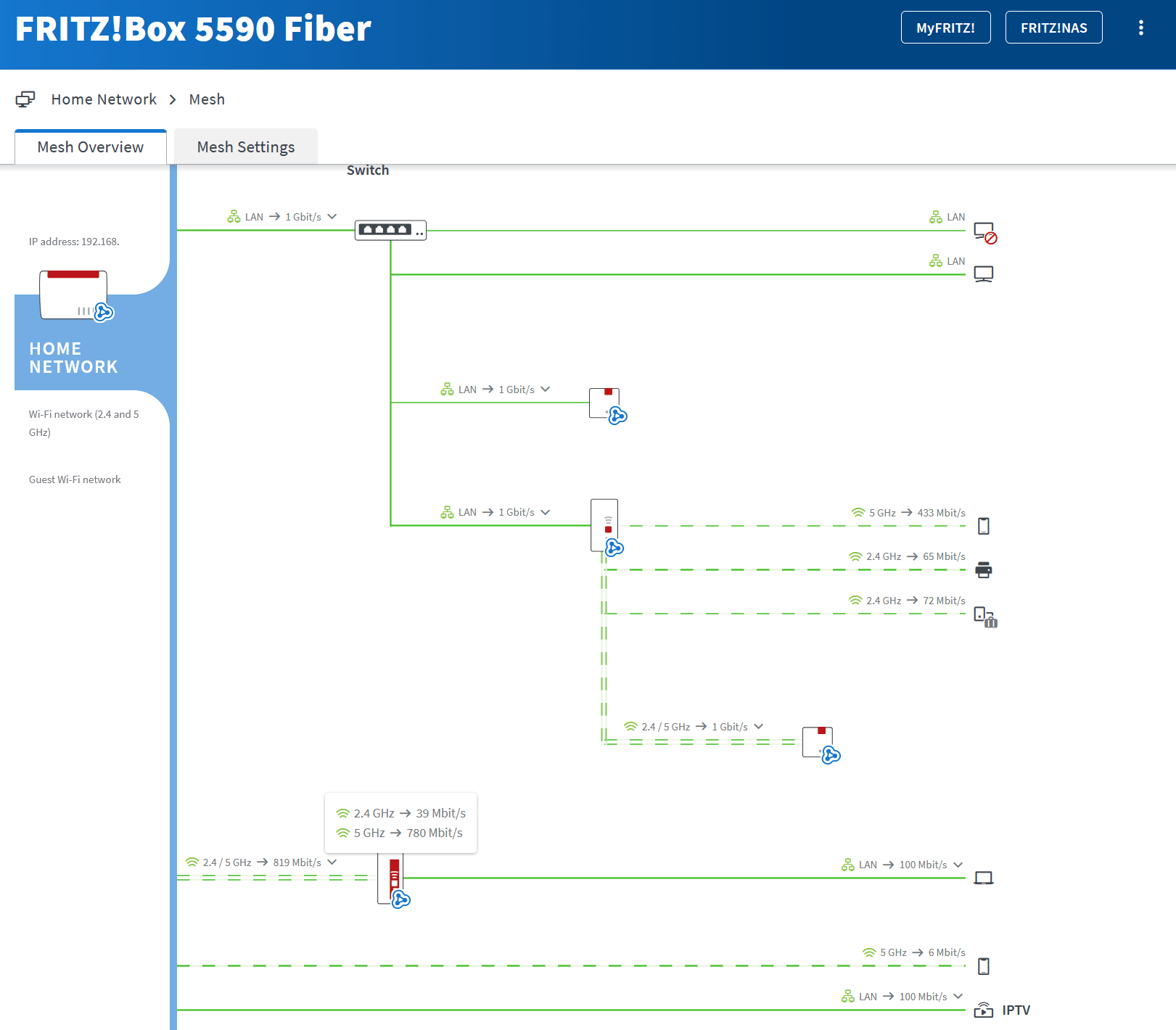
Task: Select the repeater with Wi-Fi clients
Action: point(607,527)
